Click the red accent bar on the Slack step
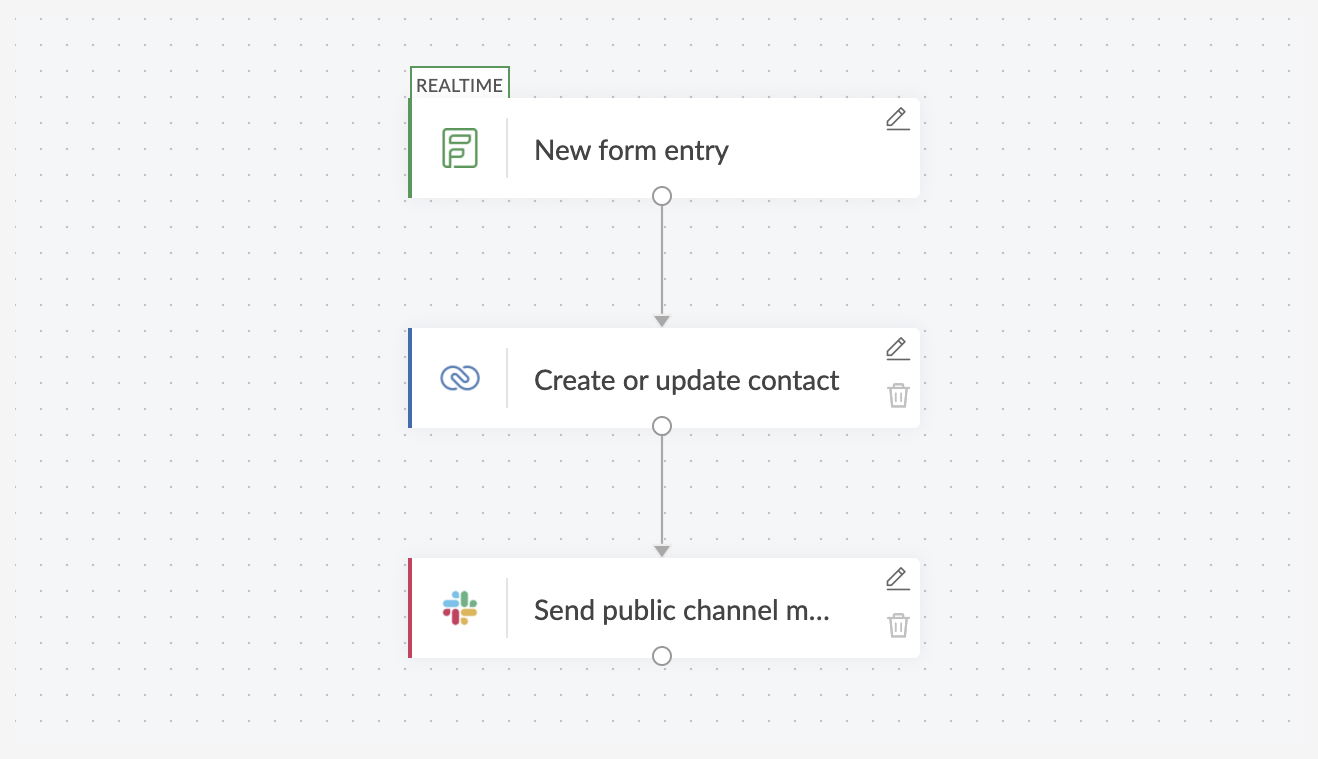This screenshot has width=1318, height=759. pos(410,608)
